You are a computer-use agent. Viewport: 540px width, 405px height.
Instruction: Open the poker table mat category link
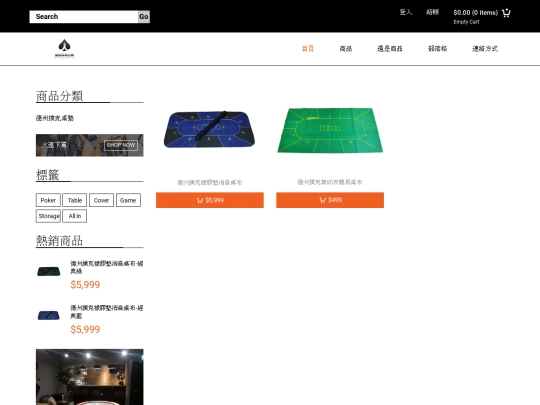(55, 118)
